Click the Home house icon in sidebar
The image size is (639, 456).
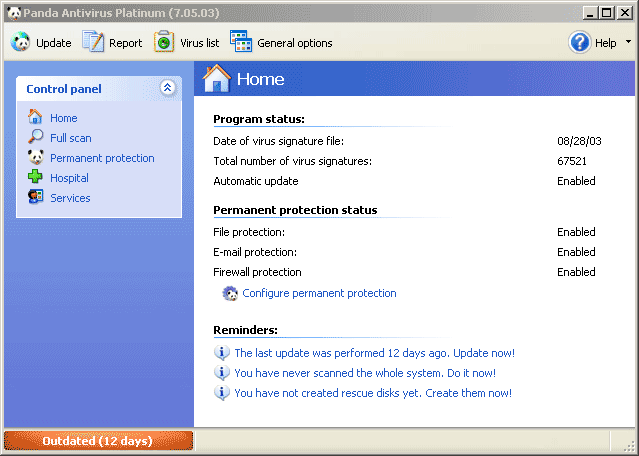coord(36,118)
